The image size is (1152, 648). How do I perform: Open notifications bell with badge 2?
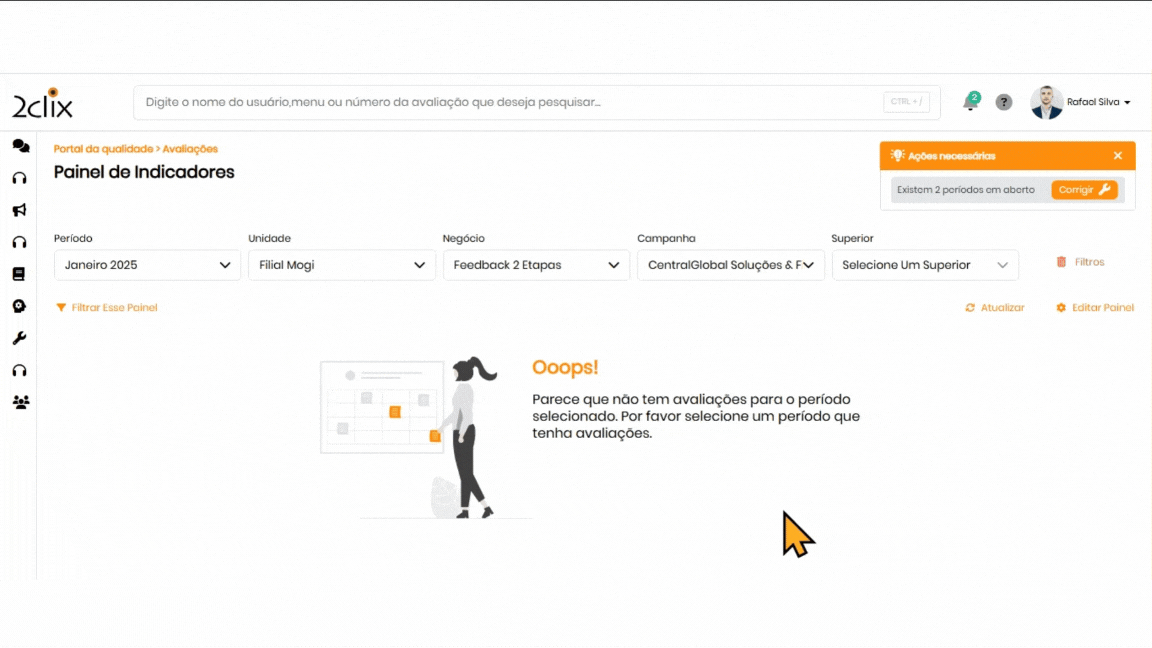[970, 102]
